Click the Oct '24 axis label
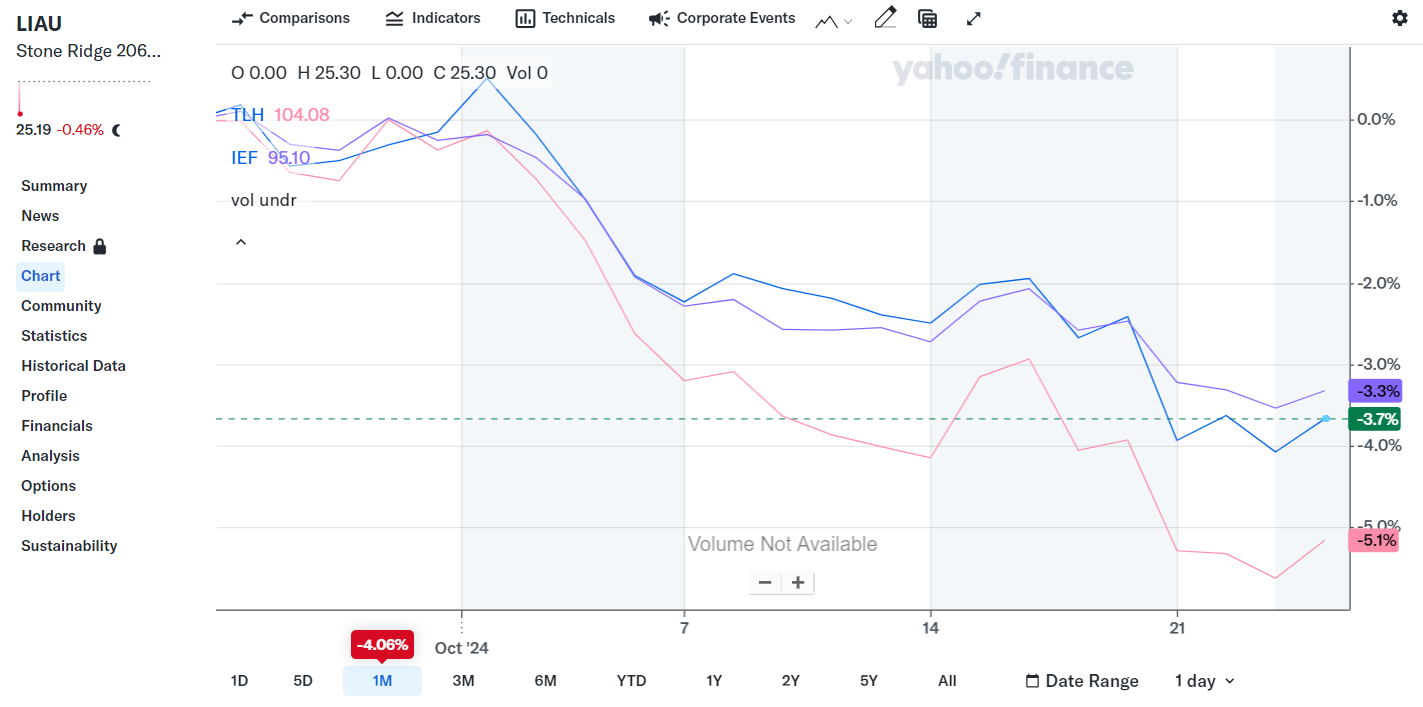 click(x=462, y=648)
